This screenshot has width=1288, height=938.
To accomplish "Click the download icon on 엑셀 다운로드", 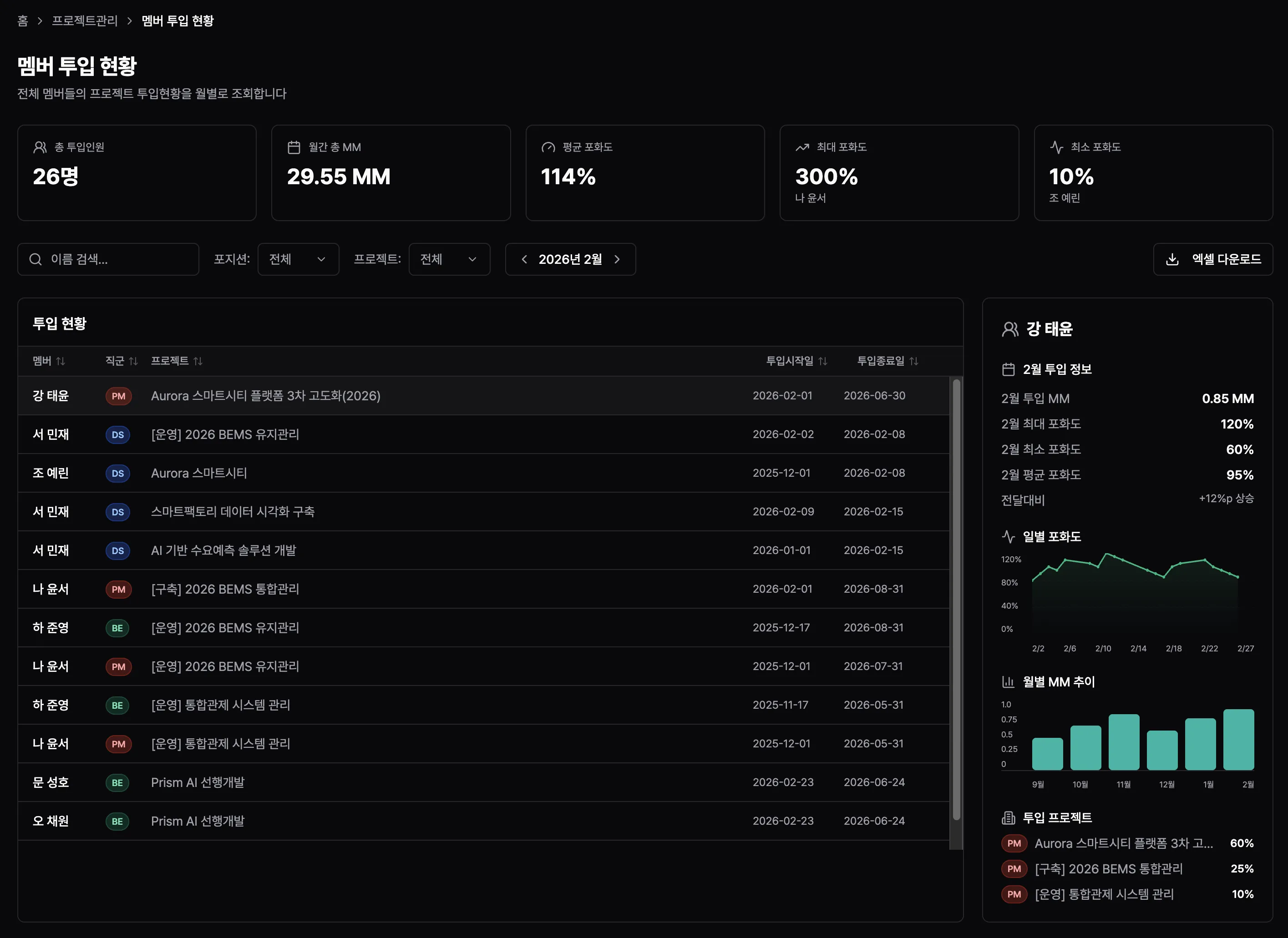I will pos(1172,259).
